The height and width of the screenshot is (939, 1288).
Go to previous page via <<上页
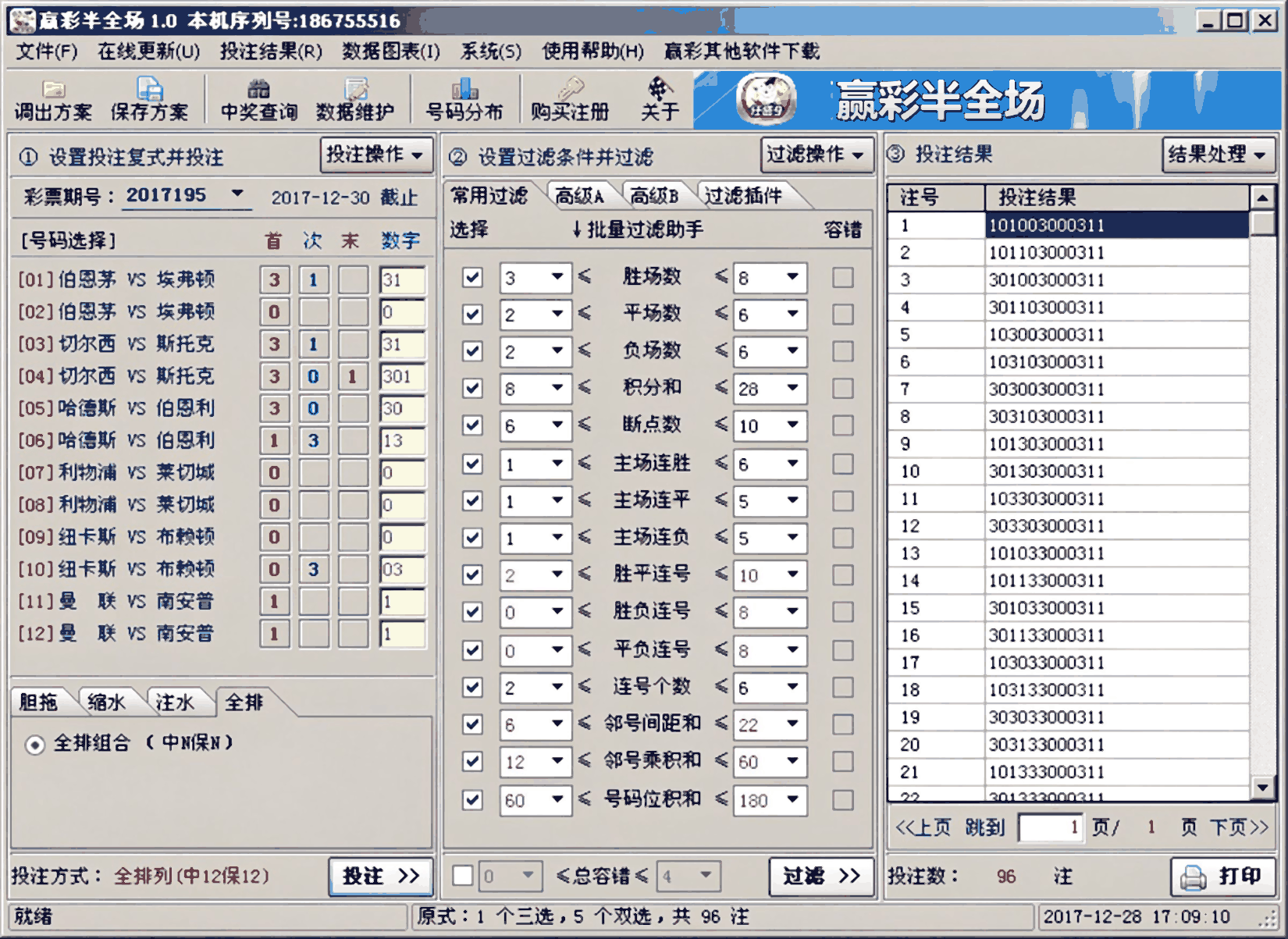(923, 827)
